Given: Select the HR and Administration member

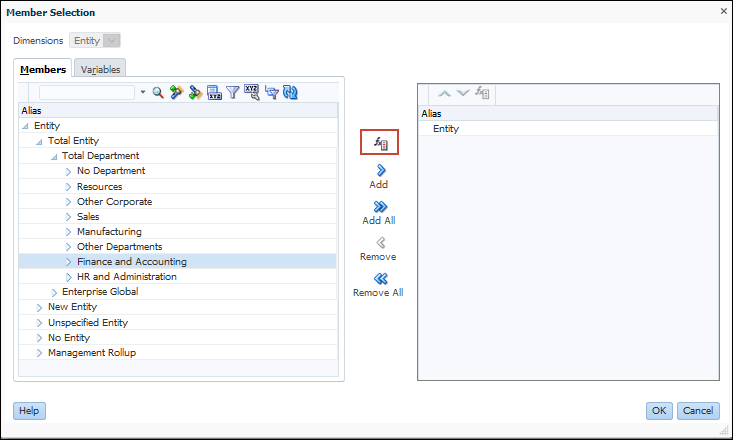Looking at the screenshot, I should (127, 276).
